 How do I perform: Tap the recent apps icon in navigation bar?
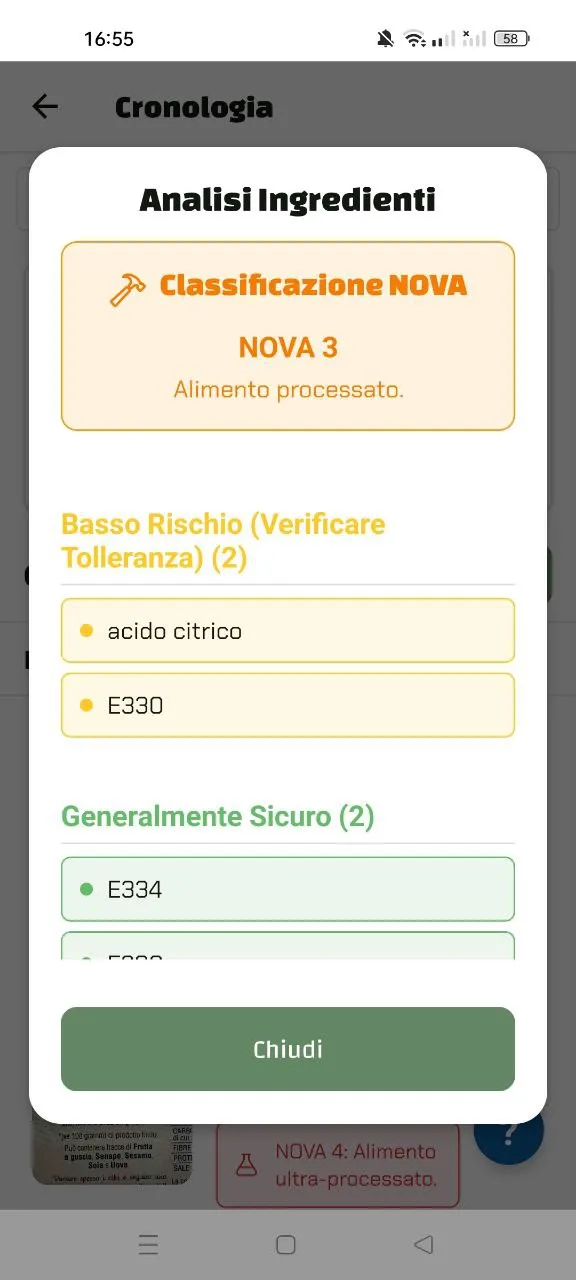pos(148,1244)
